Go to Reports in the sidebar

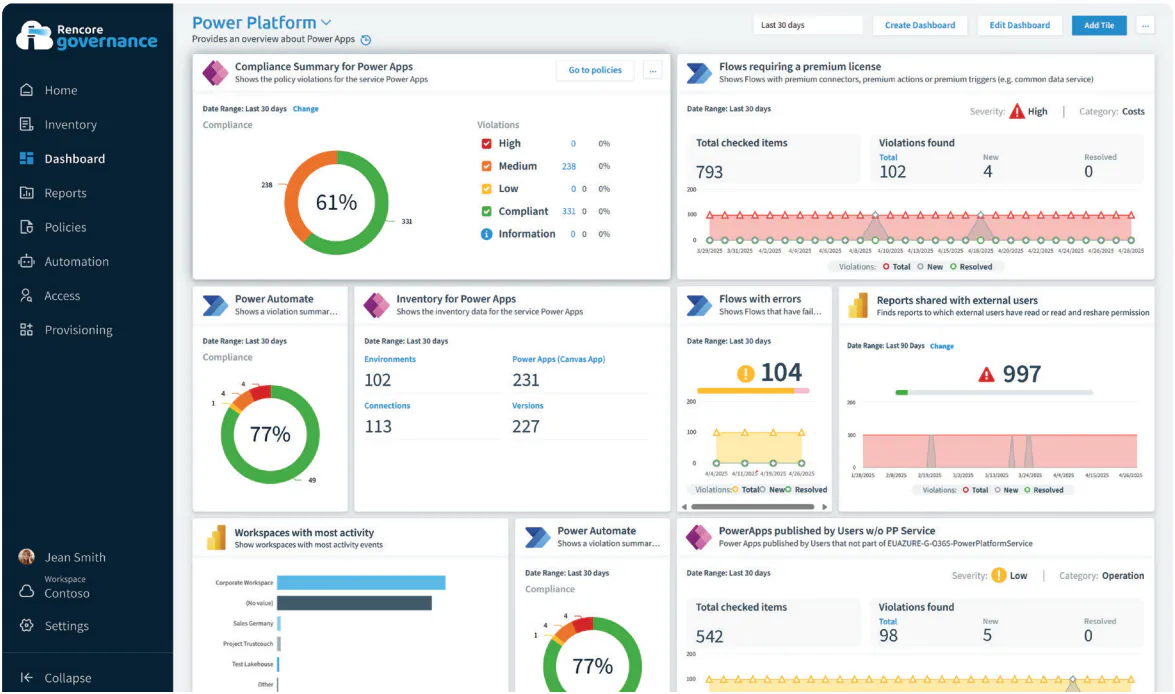pos(53,193)
